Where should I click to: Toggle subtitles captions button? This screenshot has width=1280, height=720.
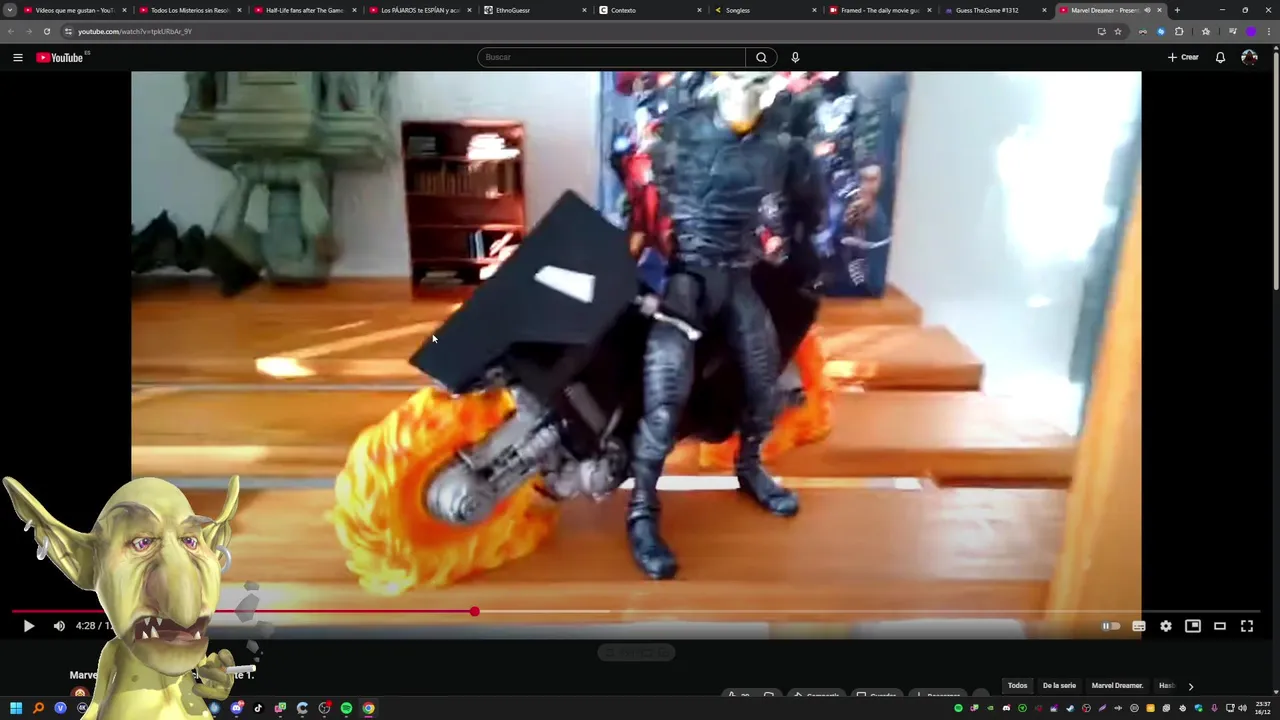[x=1139, y=626]
